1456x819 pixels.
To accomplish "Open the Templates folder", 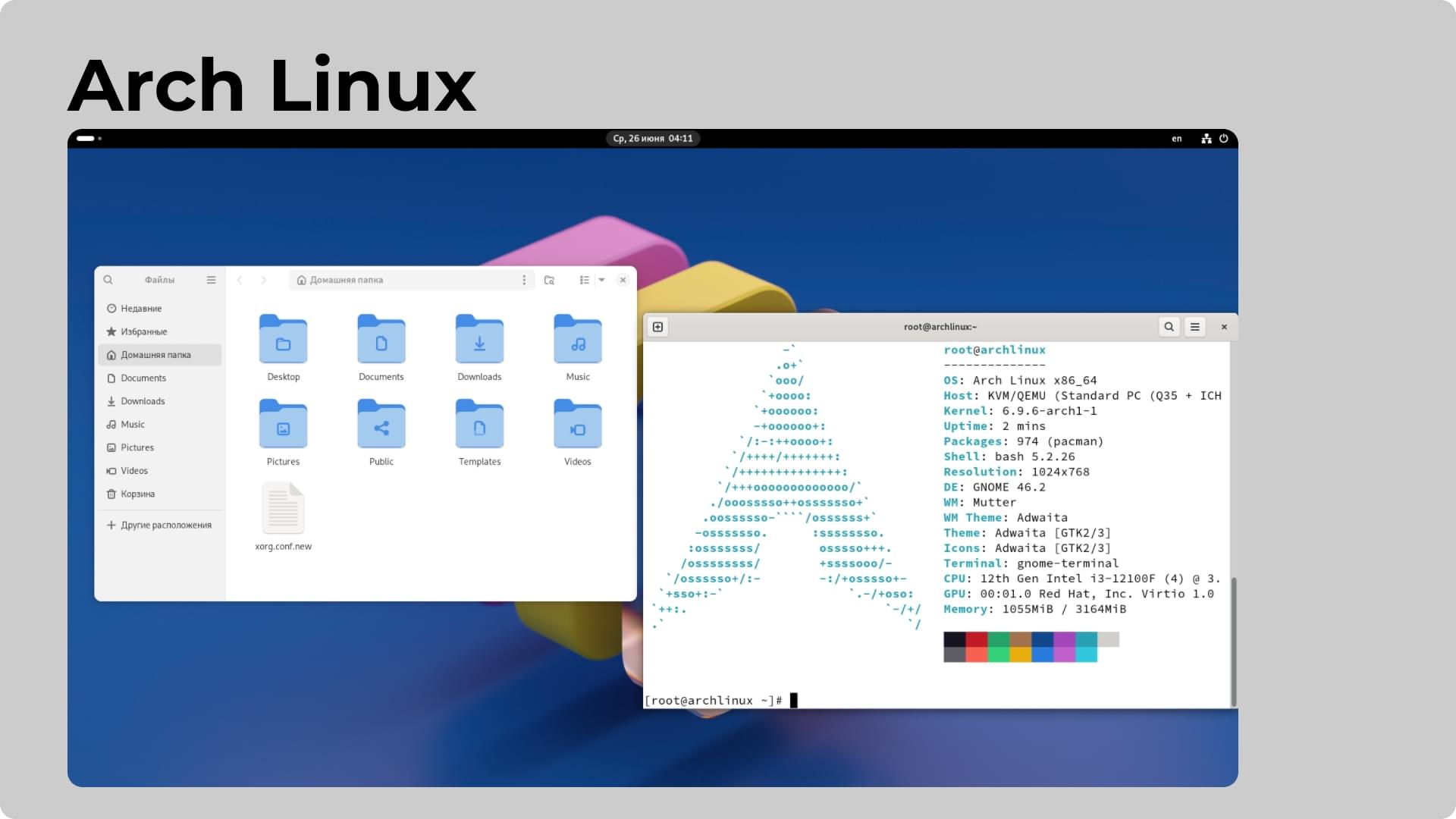I will 479,432.
